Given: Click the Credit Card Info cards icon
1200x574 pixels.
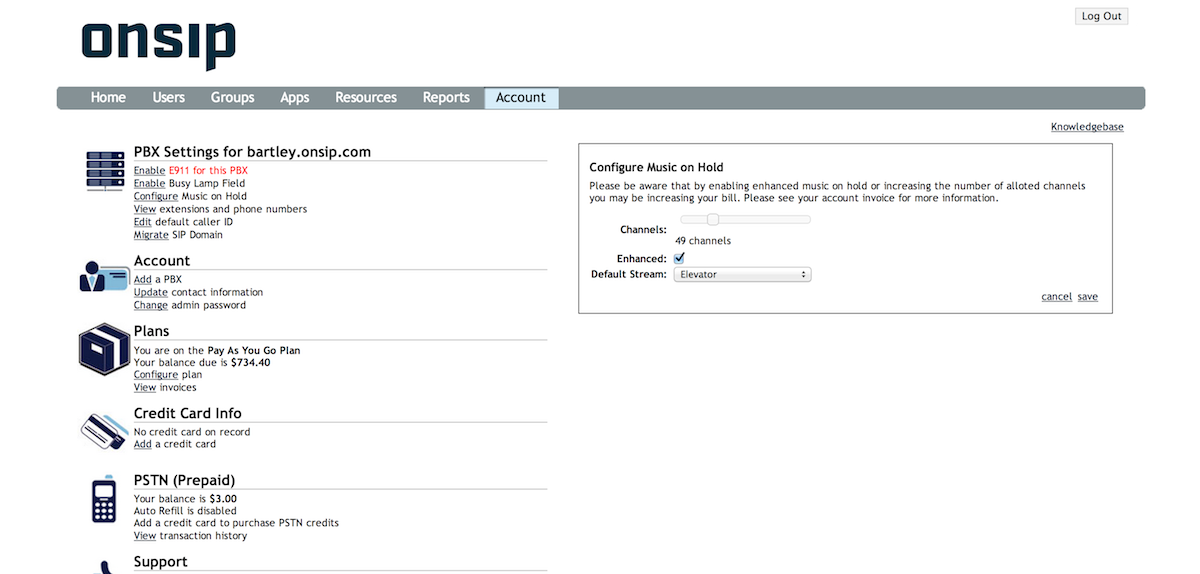Looking at the screenshot, I should click(105, 431).
